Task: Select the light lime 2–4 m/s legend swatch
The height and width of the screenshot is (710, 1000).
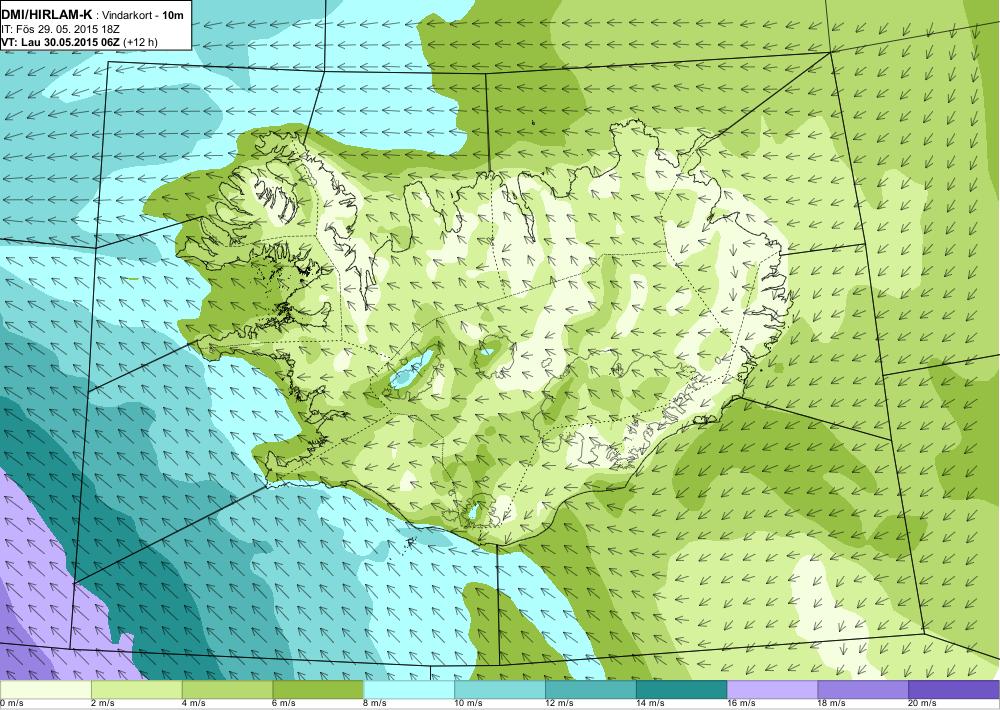Action: pyautogui.click(x=136, y=690)
